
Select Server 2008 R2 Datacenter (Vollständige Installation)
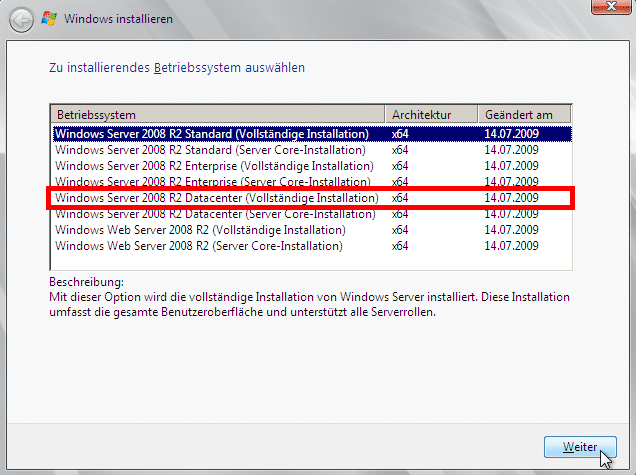pos(312,198)
